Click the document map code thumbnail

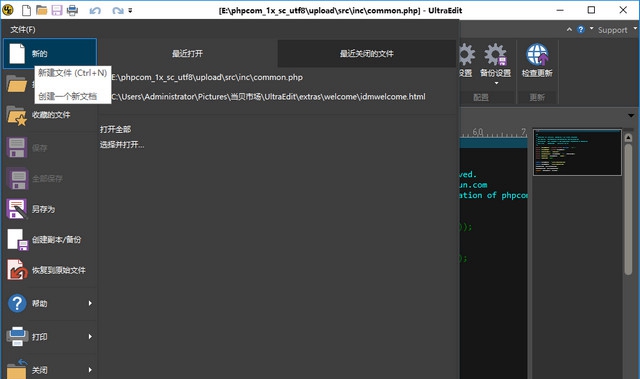(577, 153)
